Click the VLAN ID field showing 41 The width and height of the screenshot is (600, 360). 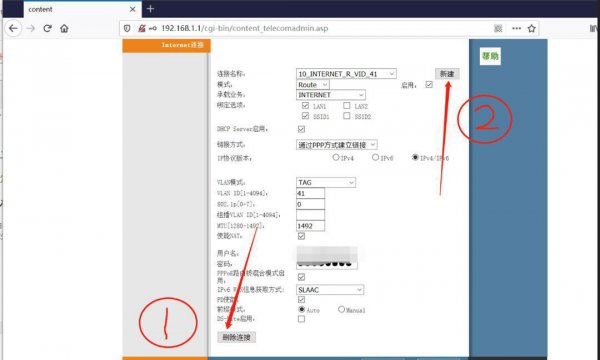click(x=310, y=193)
